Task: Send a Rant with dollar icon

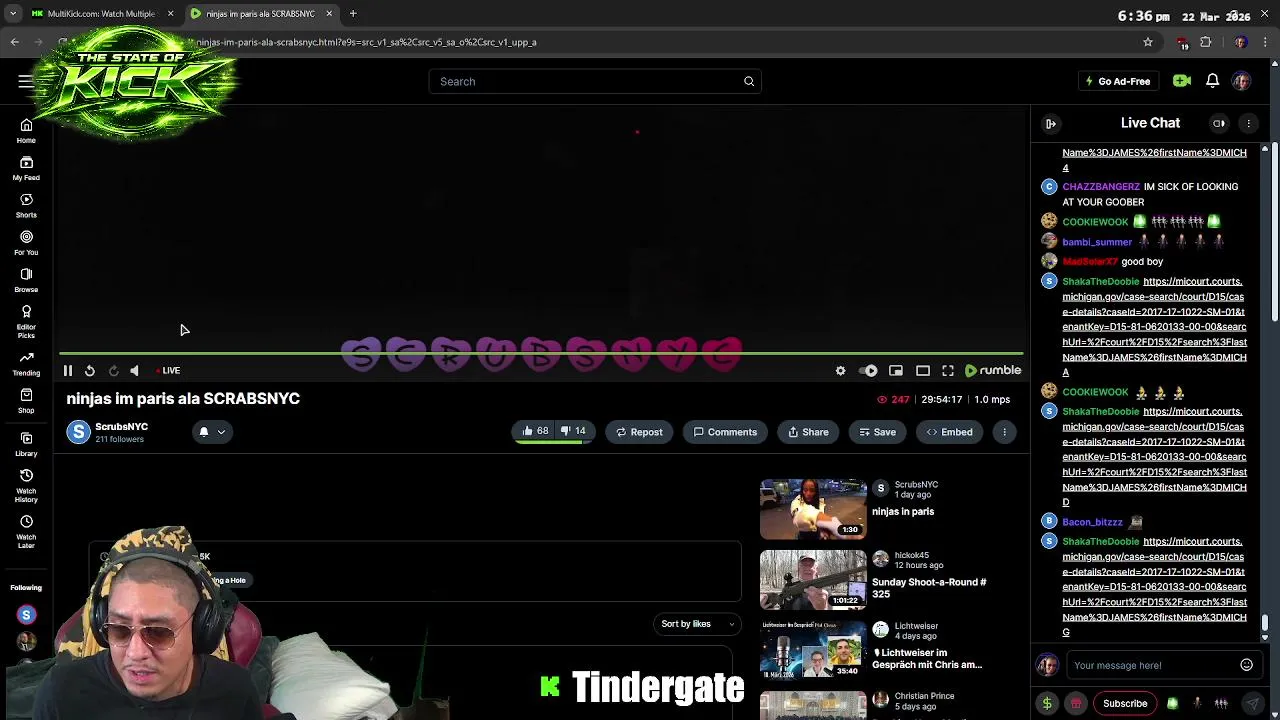Action: coord(1047,704)
